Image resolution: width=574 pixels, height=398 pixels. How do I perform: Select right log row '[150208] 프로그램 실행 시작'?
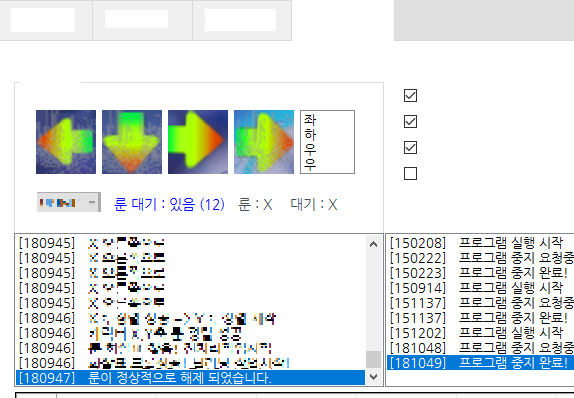click(480, 242)
